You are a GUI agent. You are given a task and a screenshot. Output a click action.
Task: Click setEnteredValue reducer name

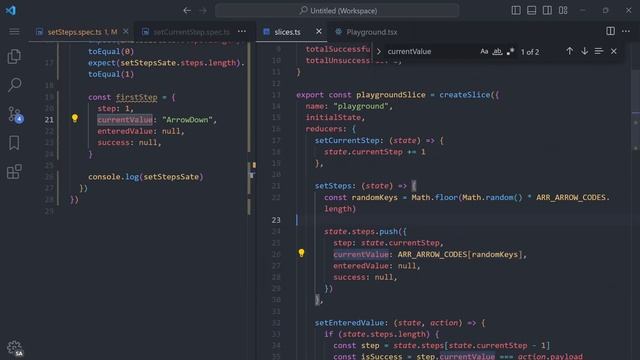[x=349, y=323]
